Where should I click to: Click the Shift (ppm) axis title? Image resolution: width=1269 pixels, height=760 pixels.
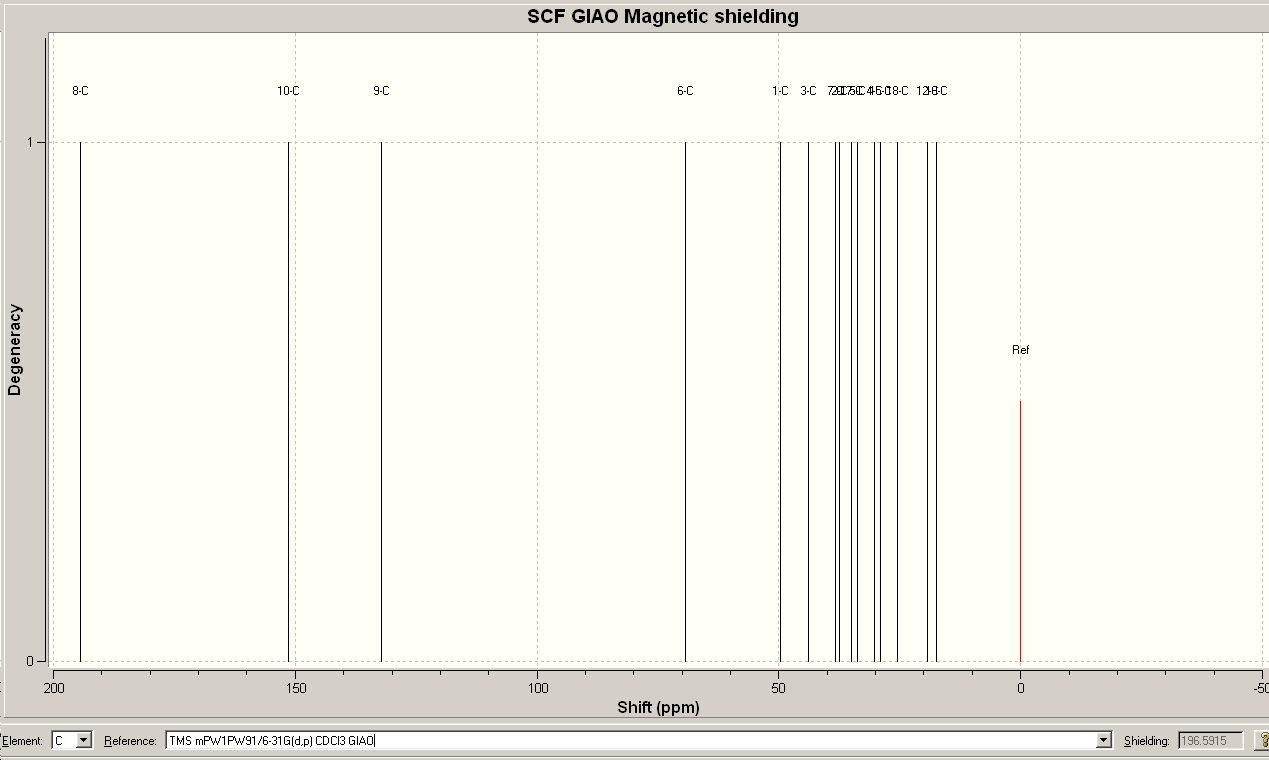coord(658,707)
